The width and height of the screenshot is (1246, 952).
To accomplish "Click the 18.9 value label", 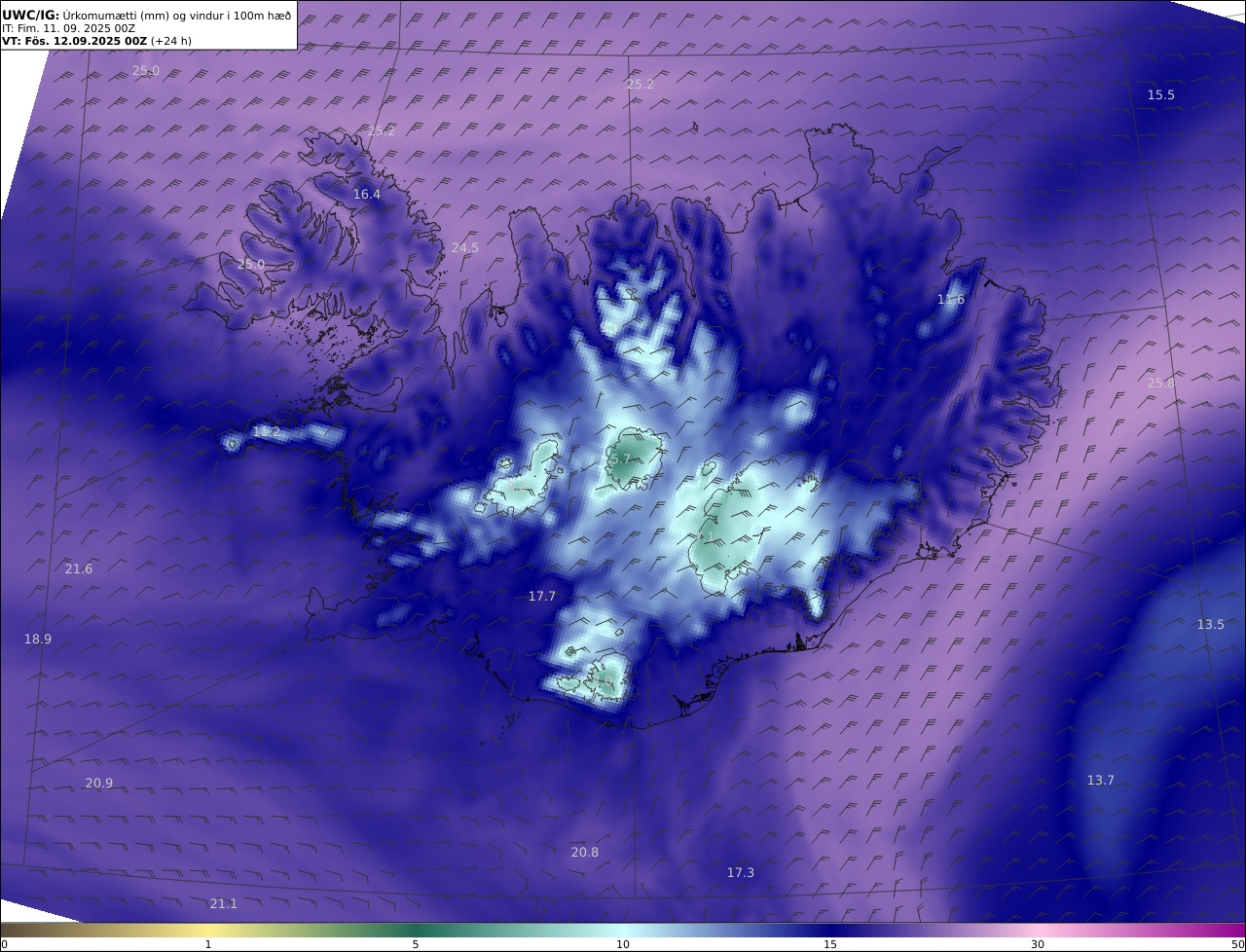I will 37,640.
